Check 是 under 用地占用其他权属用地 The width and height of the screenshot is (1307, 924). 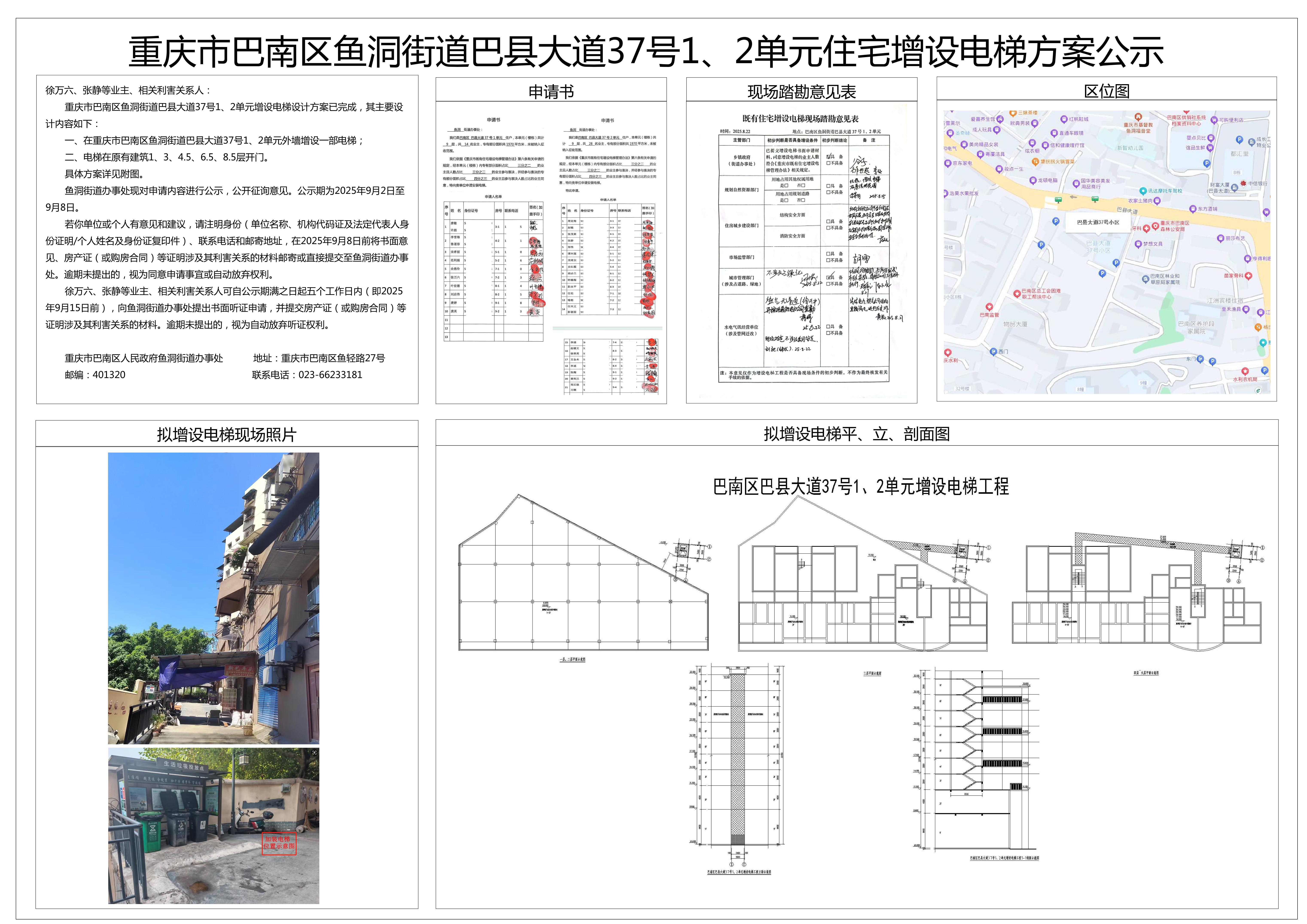pos(786,185)
